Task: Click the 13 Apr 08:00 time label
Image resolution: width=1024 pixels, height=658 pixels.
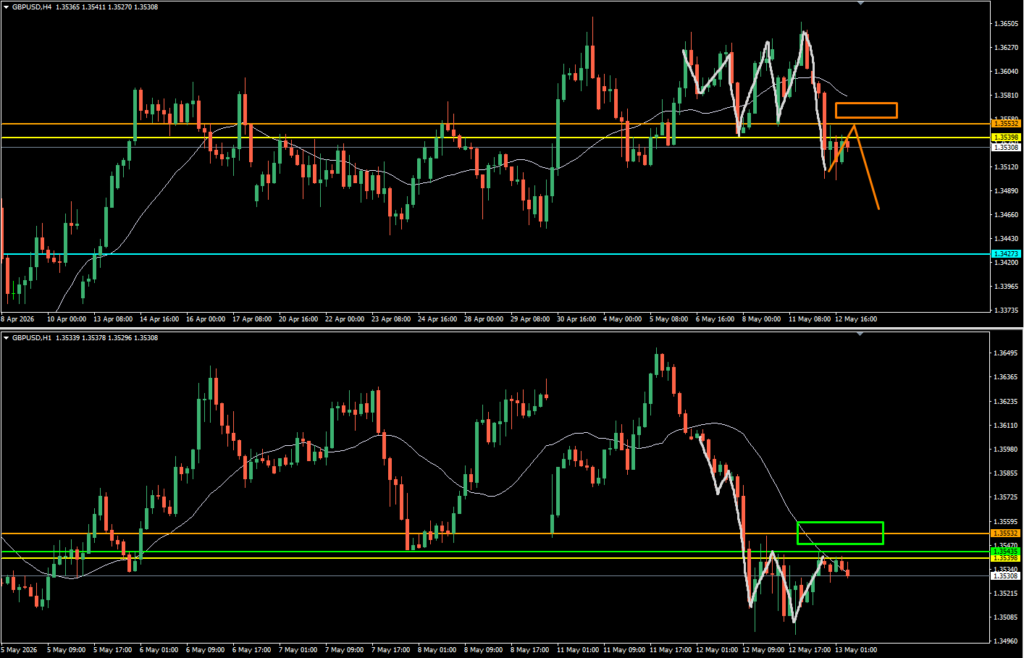Action: click(114, 320)
